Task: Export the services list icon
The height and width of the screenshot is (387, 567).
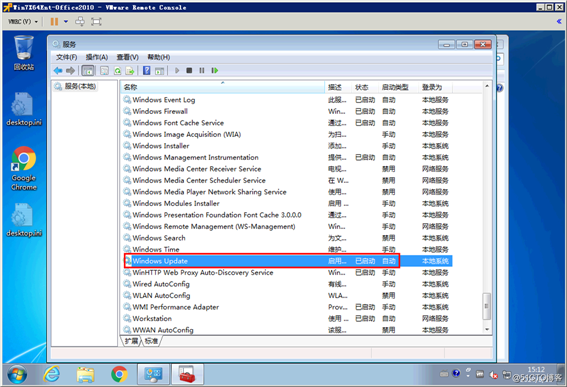Action: click(130, 71)
